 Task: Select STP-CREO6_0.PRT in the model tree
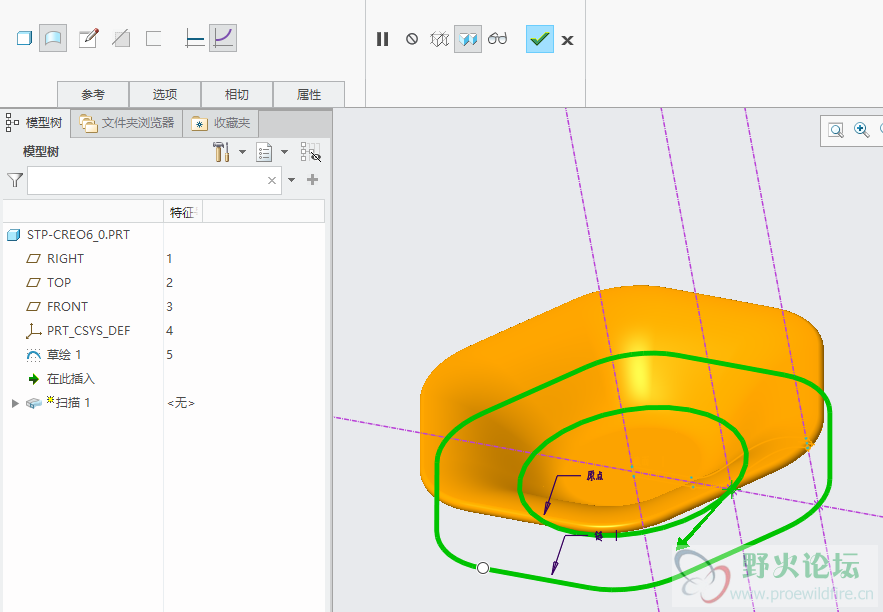click(x=78, y=235)
